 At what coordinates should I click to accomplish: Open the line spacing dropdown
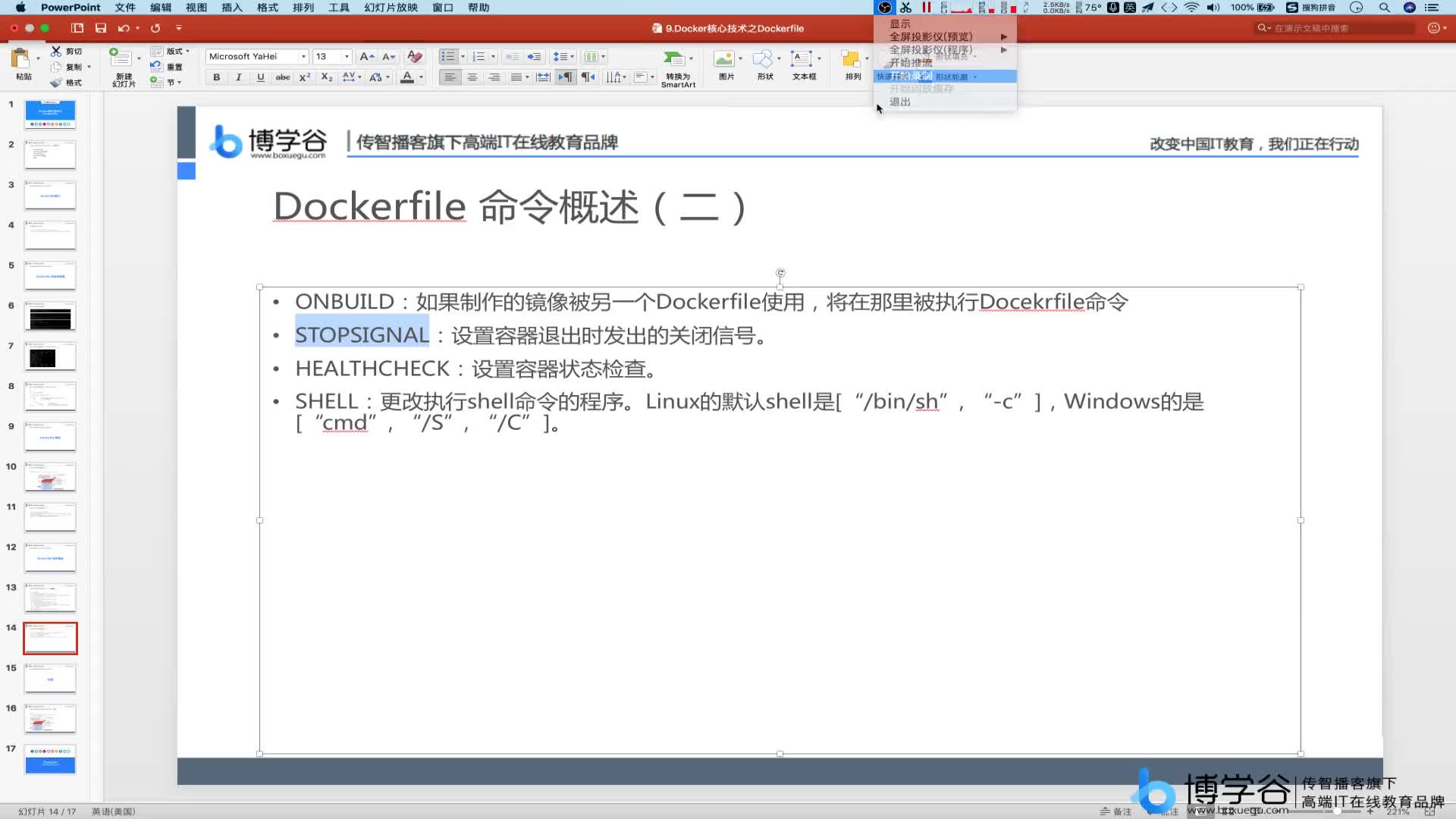(562, 57)
